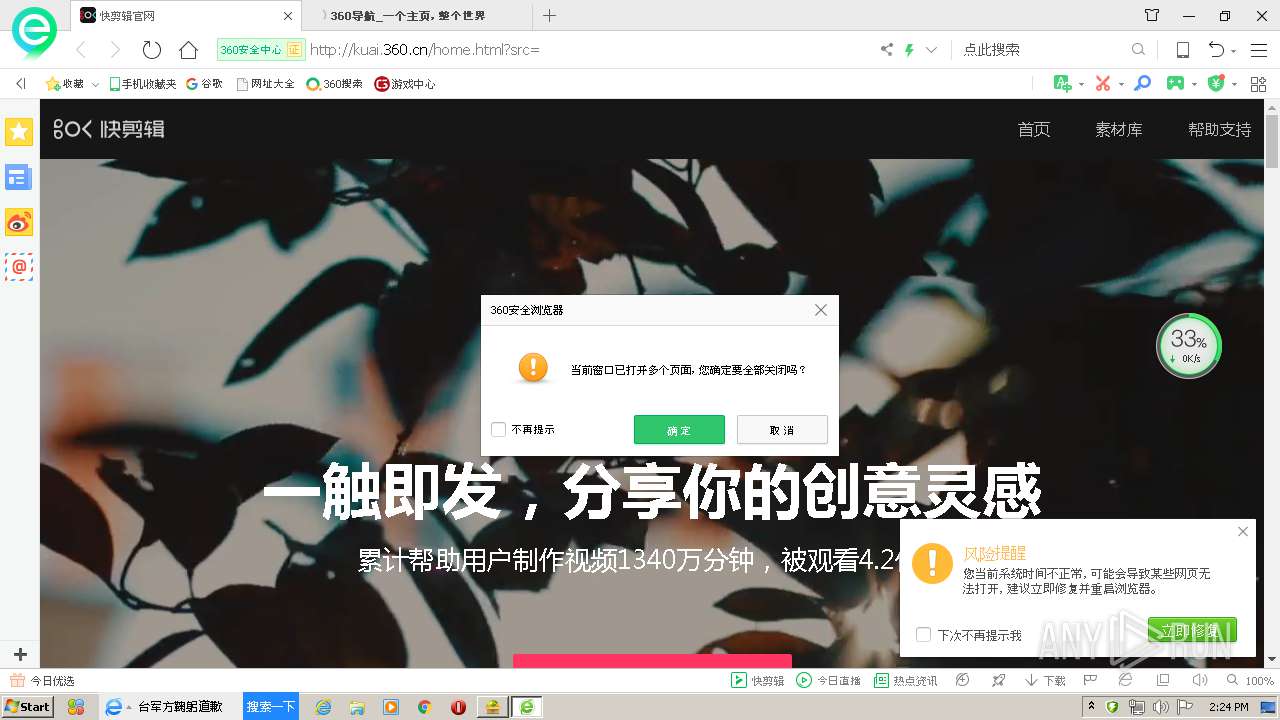Viewport: 1280px width, 720px height.
Task: Add sidebar app with plus icon
Action: tap(19, 655)
